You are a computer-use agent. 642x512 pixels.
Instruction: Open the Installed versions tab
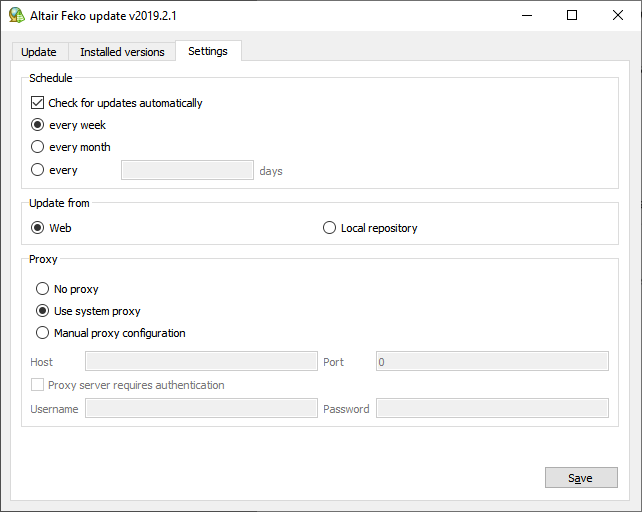point(122,52)
